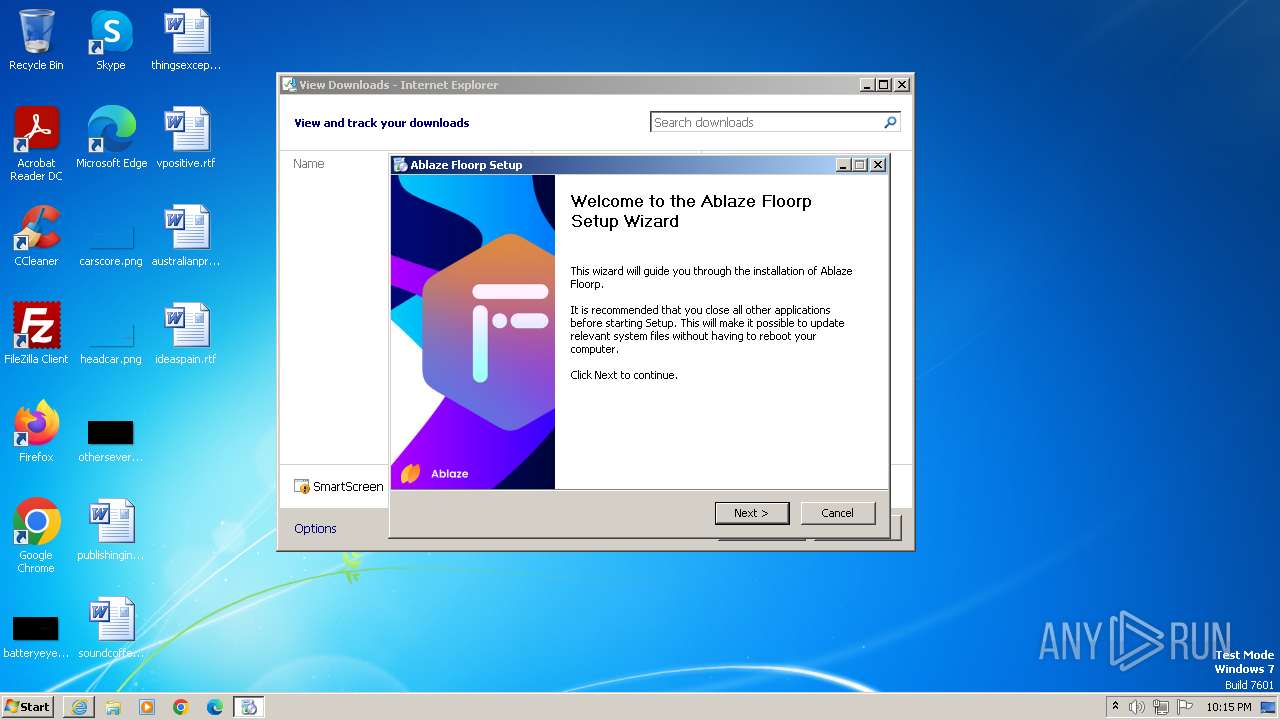Click Edge icon in taskbar
1280x720 pixels.
[x=215, y=707]
